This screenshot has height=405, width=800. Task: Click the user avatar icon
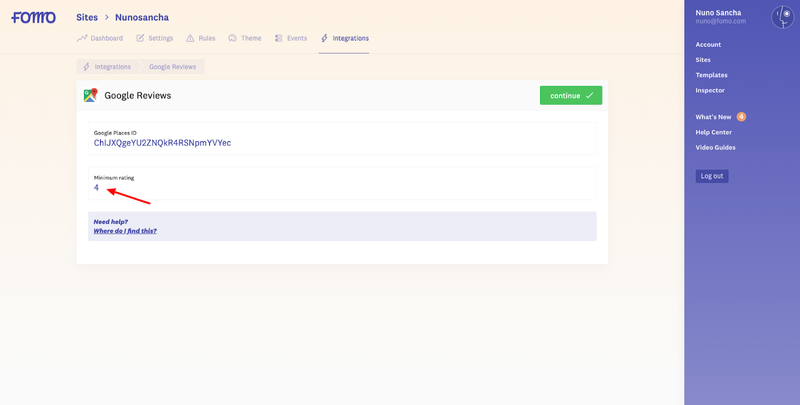(x=783, y=17)
